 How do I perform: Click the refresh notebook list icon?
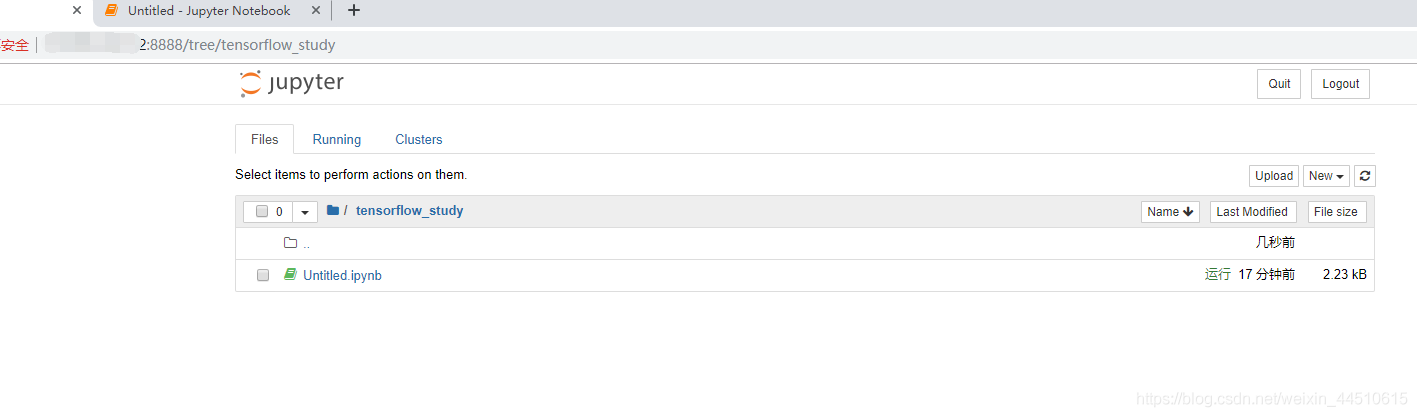coord(1366,176)
